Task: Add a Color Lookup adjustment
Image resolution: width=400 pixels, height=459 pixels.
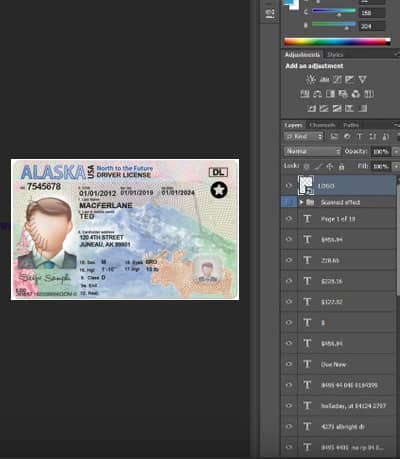Action: [x=369, y=94]
